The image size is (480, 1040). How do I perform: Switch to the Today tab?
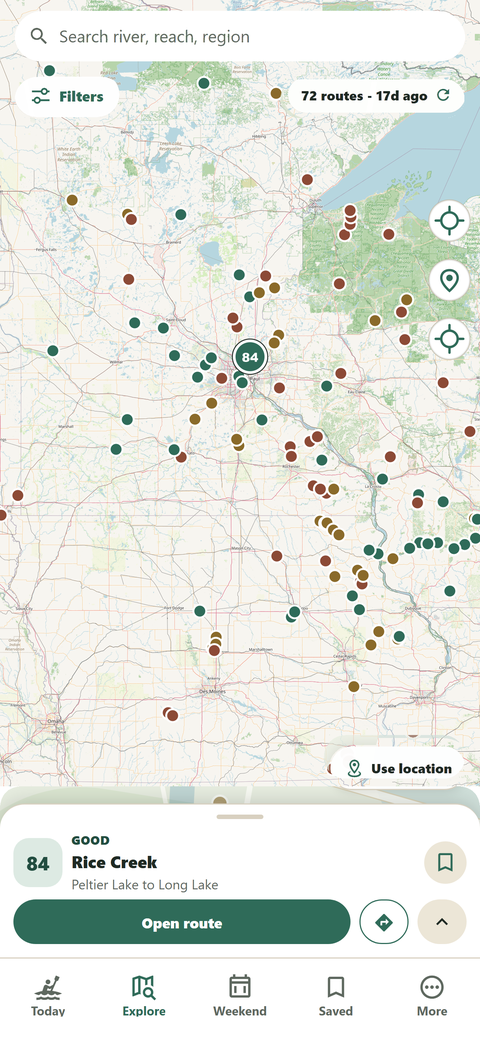48,996
